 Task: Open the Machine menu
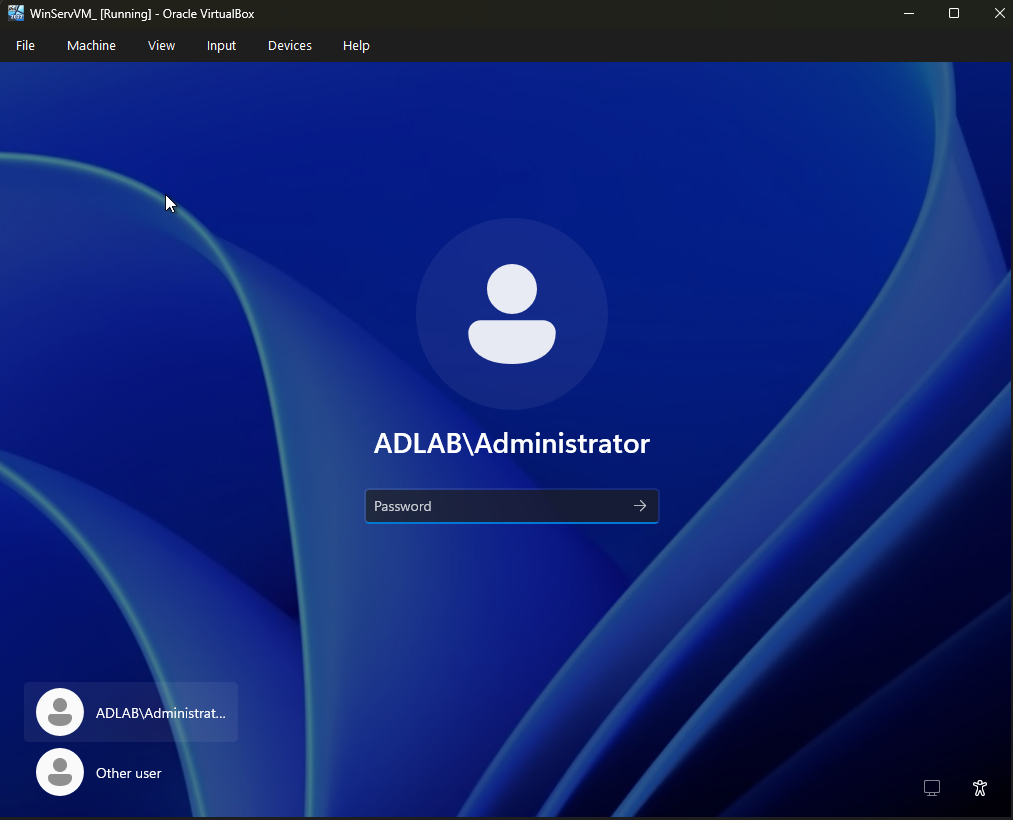(91, 46)
